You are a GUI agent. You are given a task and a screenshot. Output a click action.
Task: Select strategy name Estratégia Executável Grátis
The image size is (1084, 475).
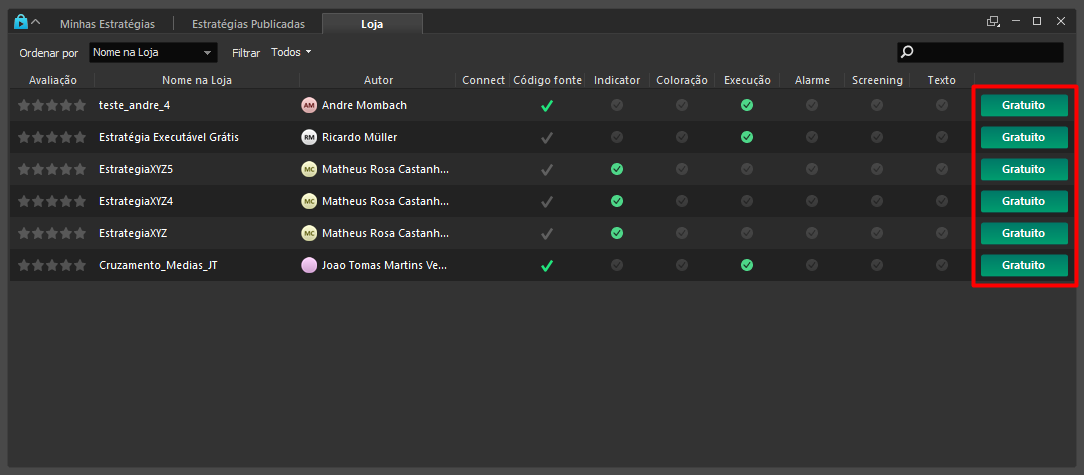[169, 137]
